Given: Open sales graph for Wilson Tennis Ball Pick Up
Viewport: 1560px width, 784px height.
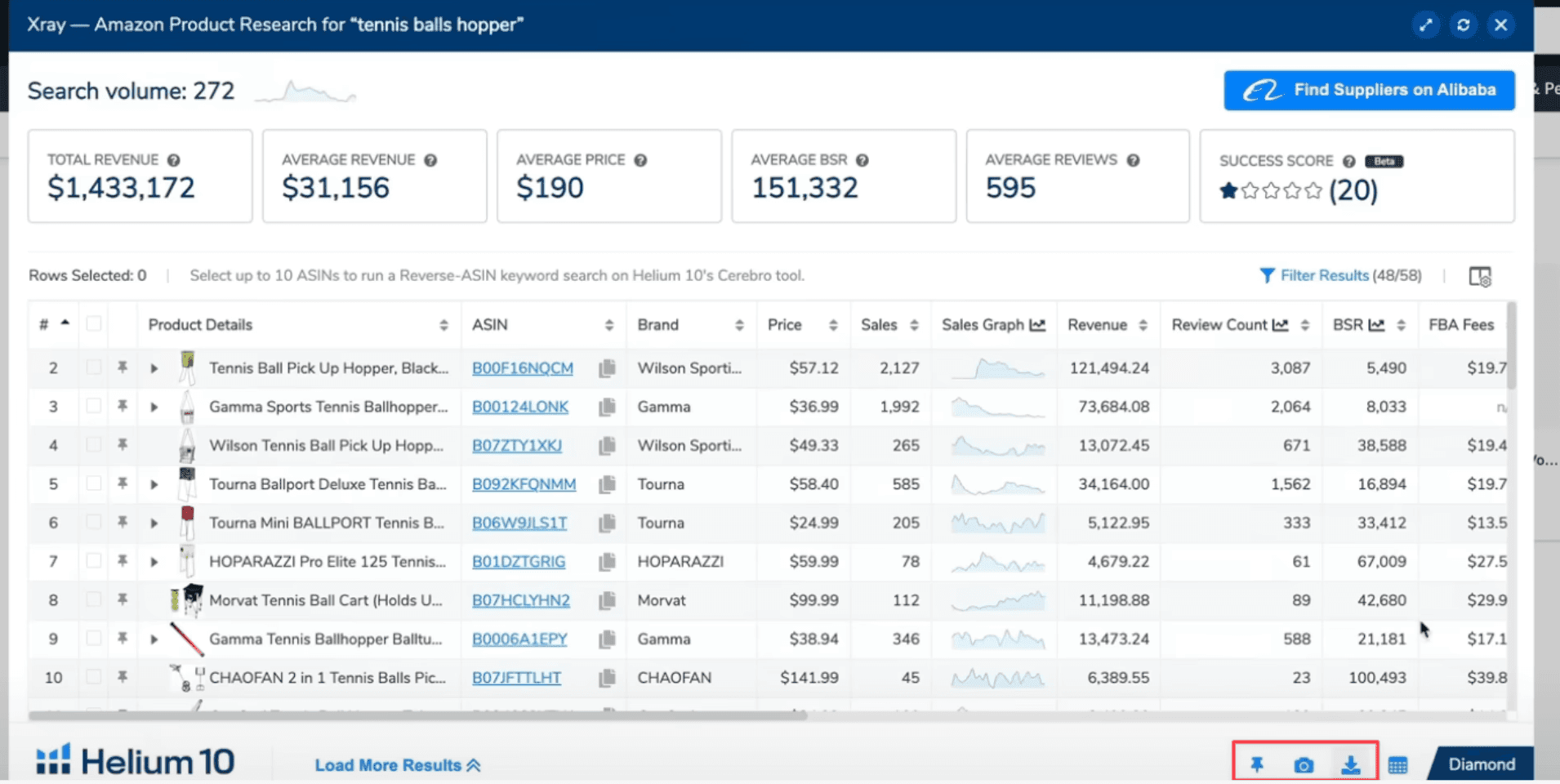Looking at the screenshot, I should tap(997, 446).
